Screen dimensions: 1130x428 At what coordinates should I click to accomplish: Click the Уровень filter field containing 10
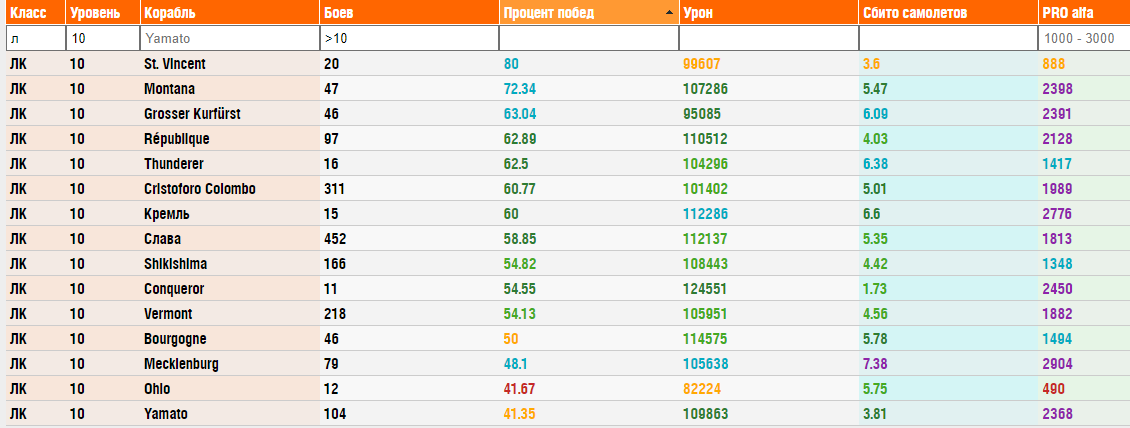(x=102, y=38)
